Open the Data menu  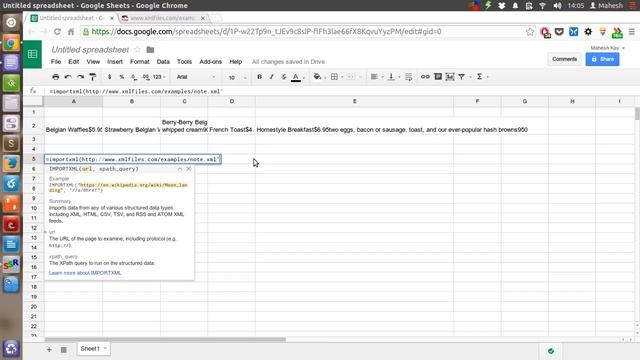coord(163,62)
